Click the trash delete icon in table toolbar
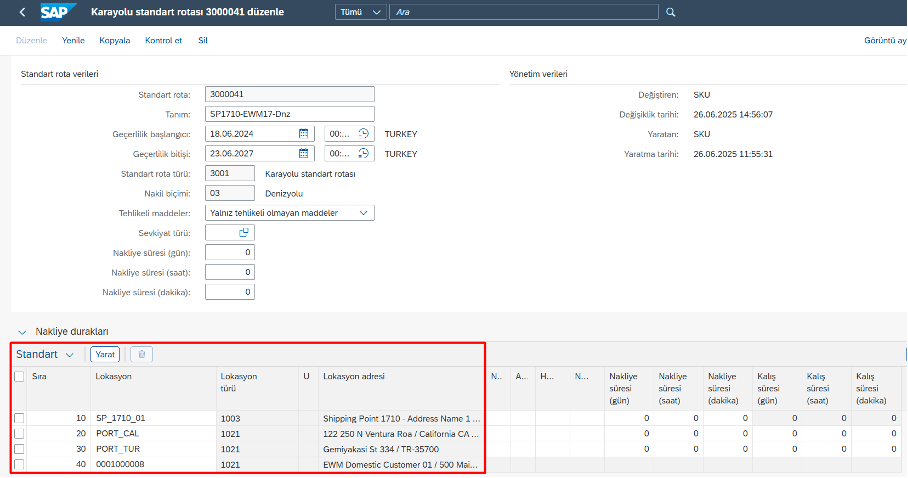Screen dimensions: 908x478 click(x=141, y=354)
